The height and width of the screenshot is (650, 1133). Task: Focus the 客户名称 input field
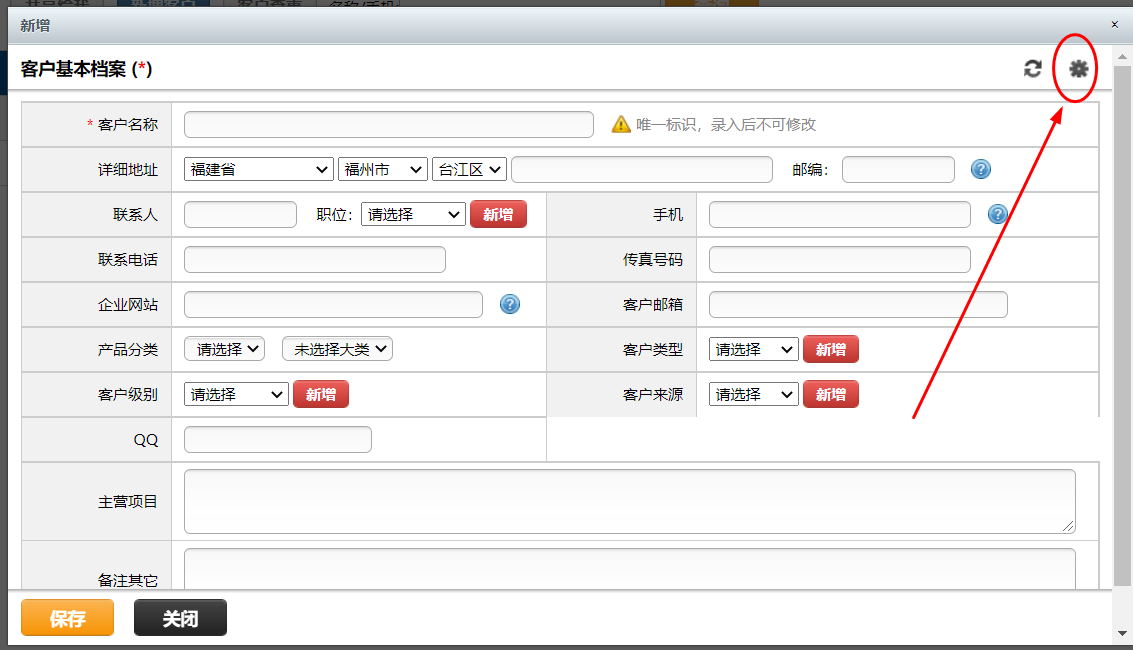389,124
